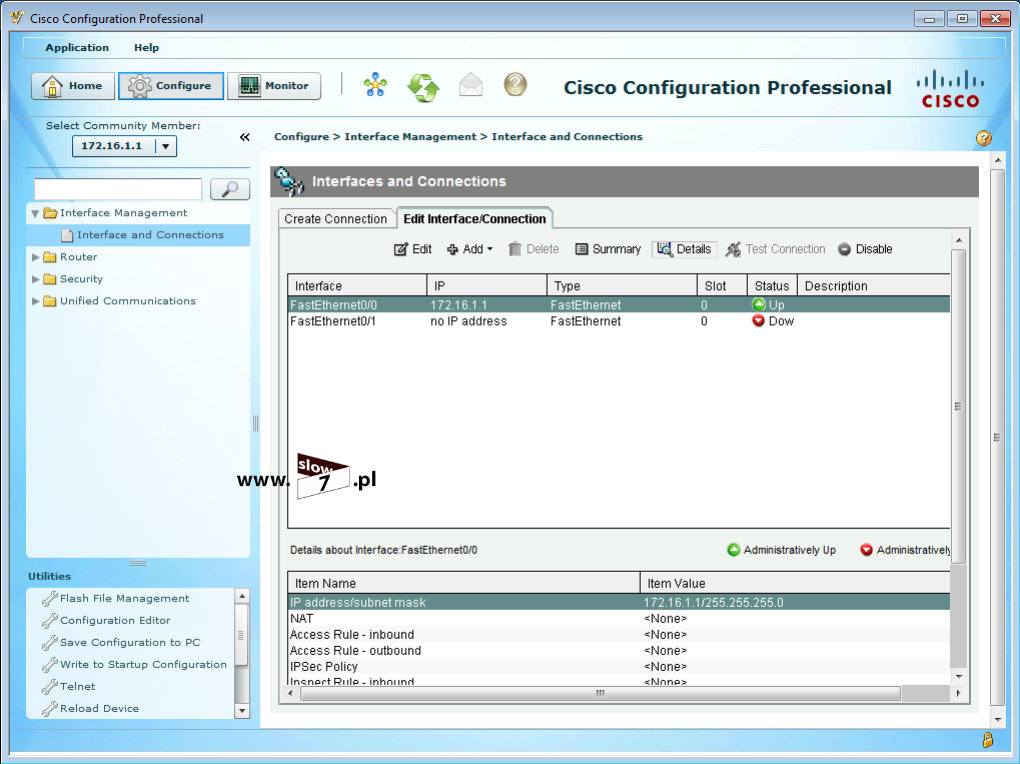Click the Delete trash button

pyautogui.click(x=533, y=249)
